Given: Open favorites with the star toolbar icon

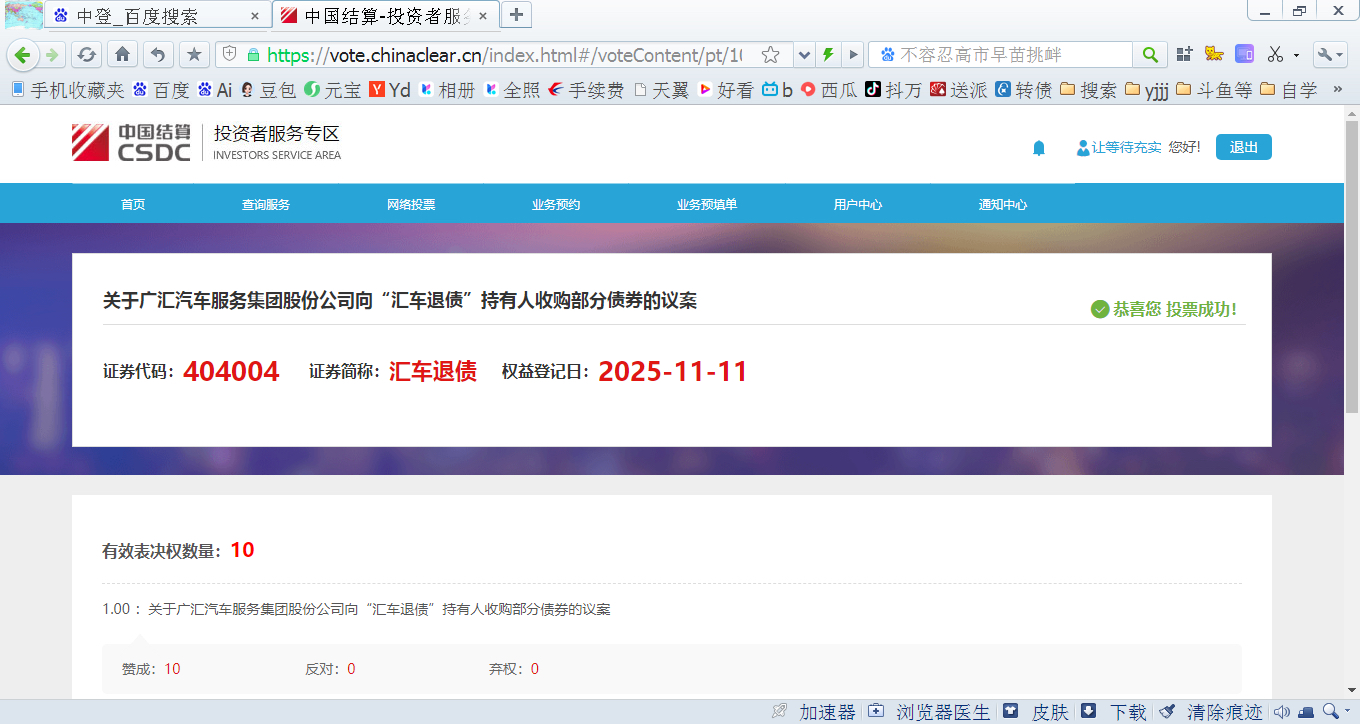Looking at the screenshot, I should pos(194,54).
